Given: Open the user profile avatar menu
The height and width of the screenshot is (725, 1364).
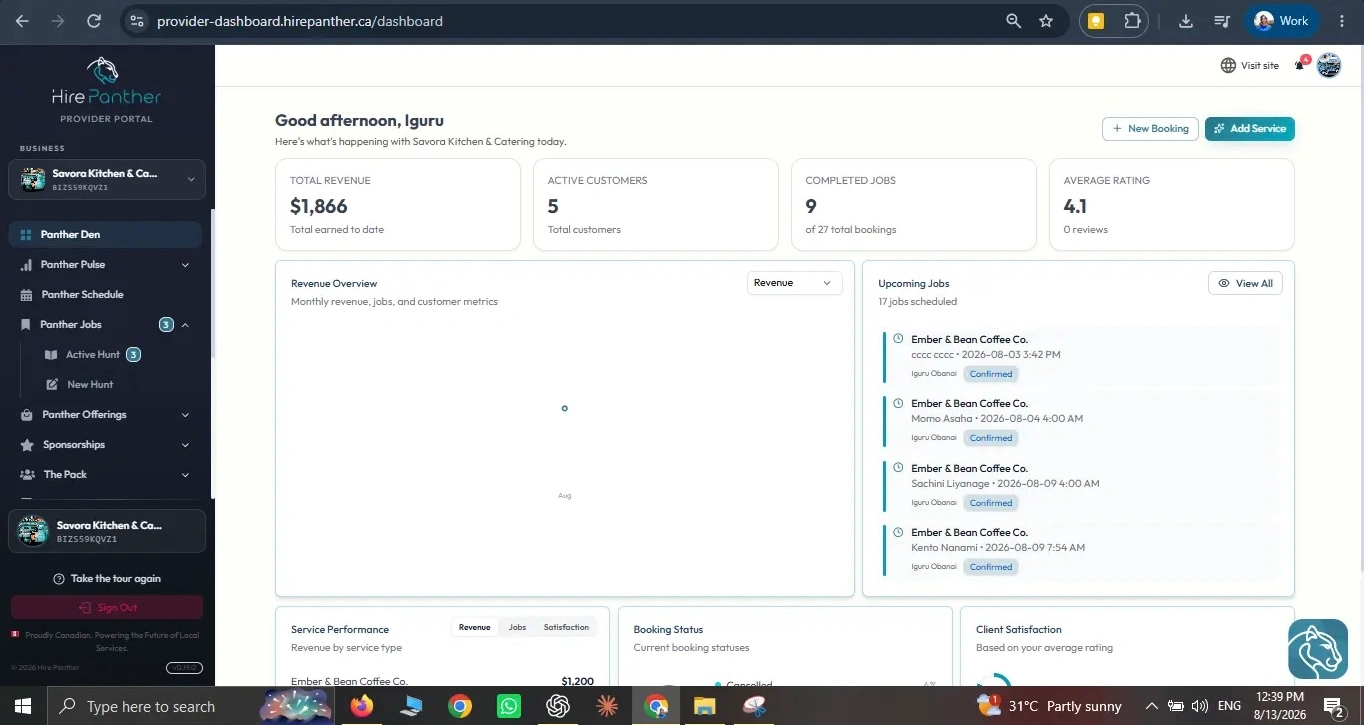Looking at the screenshot, I should point(1329,65).
